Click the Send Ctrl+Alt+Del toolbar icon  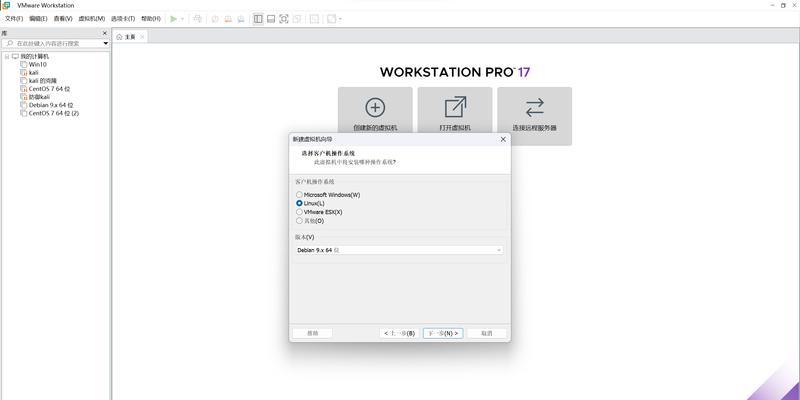(197, 19)
